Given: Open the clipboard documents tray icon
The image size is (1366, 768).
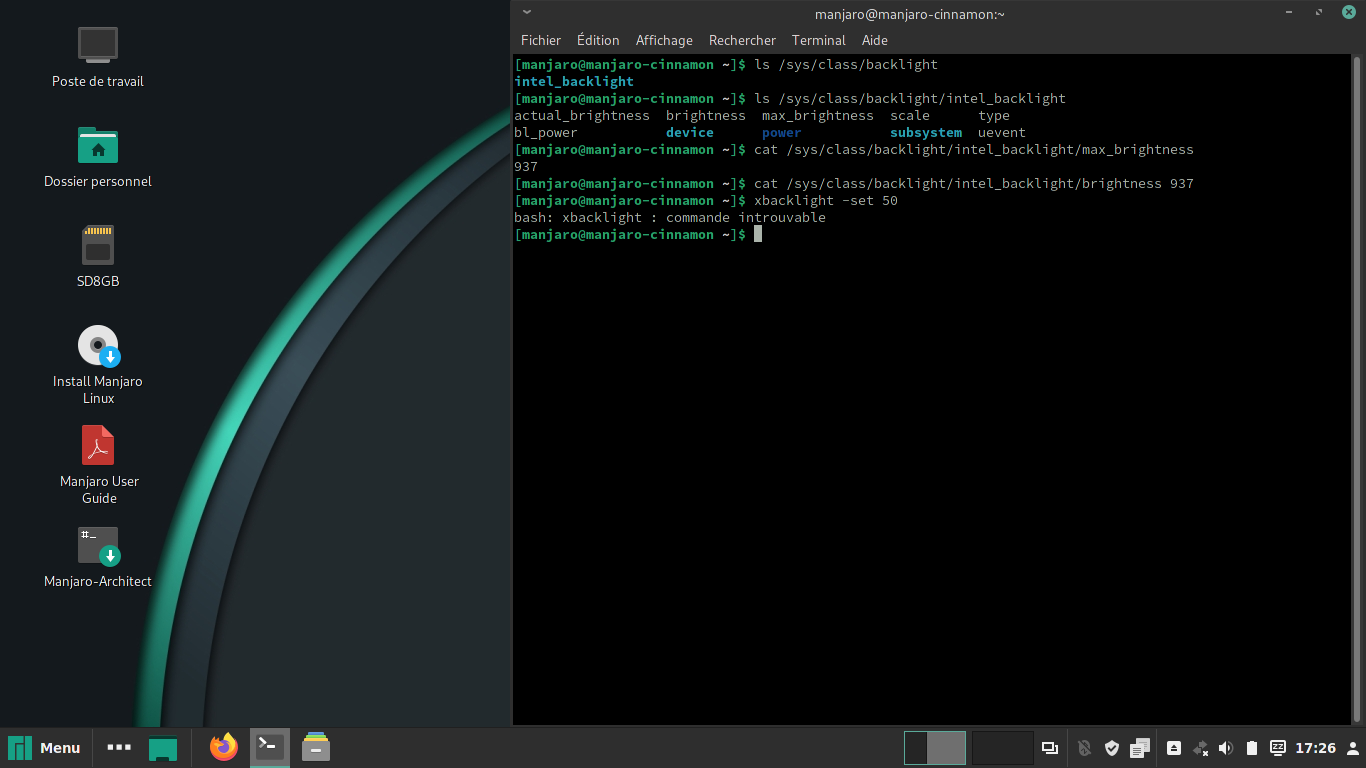Looking at the screenshot, I should point(1140,748).
